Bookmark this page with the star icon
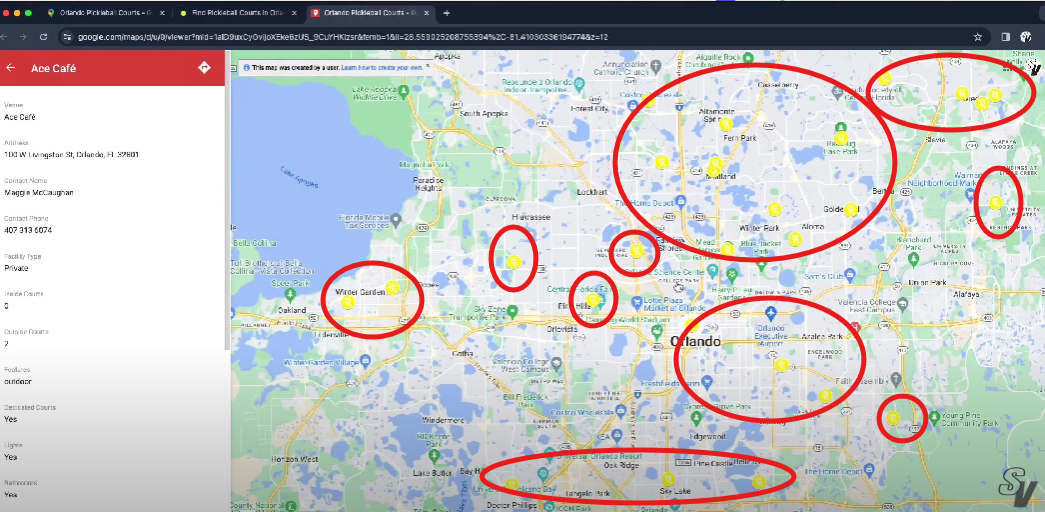The height and width of the screenshot is (512, 1045). point(978,37)
